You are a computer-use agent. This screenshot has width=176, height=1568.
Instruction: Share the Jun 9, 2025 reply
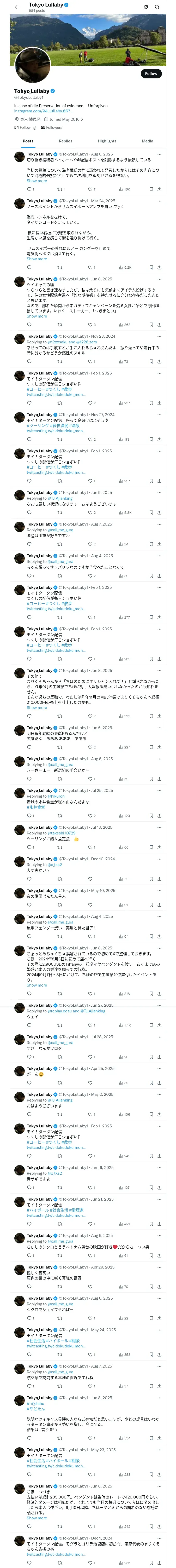(159, 512)
